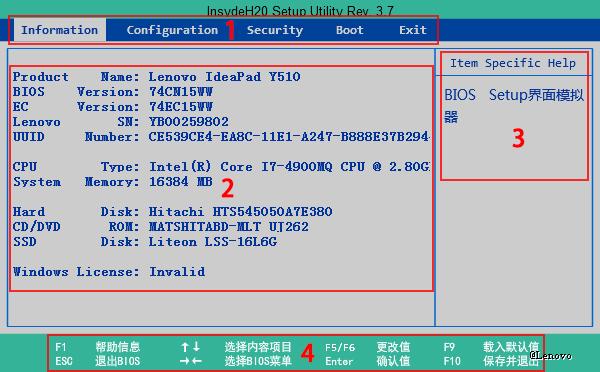This screenshot has height=372, width=600.
Task: Select SSD Disk value Liteon LSS-16L6G
Action: [212, 242]
